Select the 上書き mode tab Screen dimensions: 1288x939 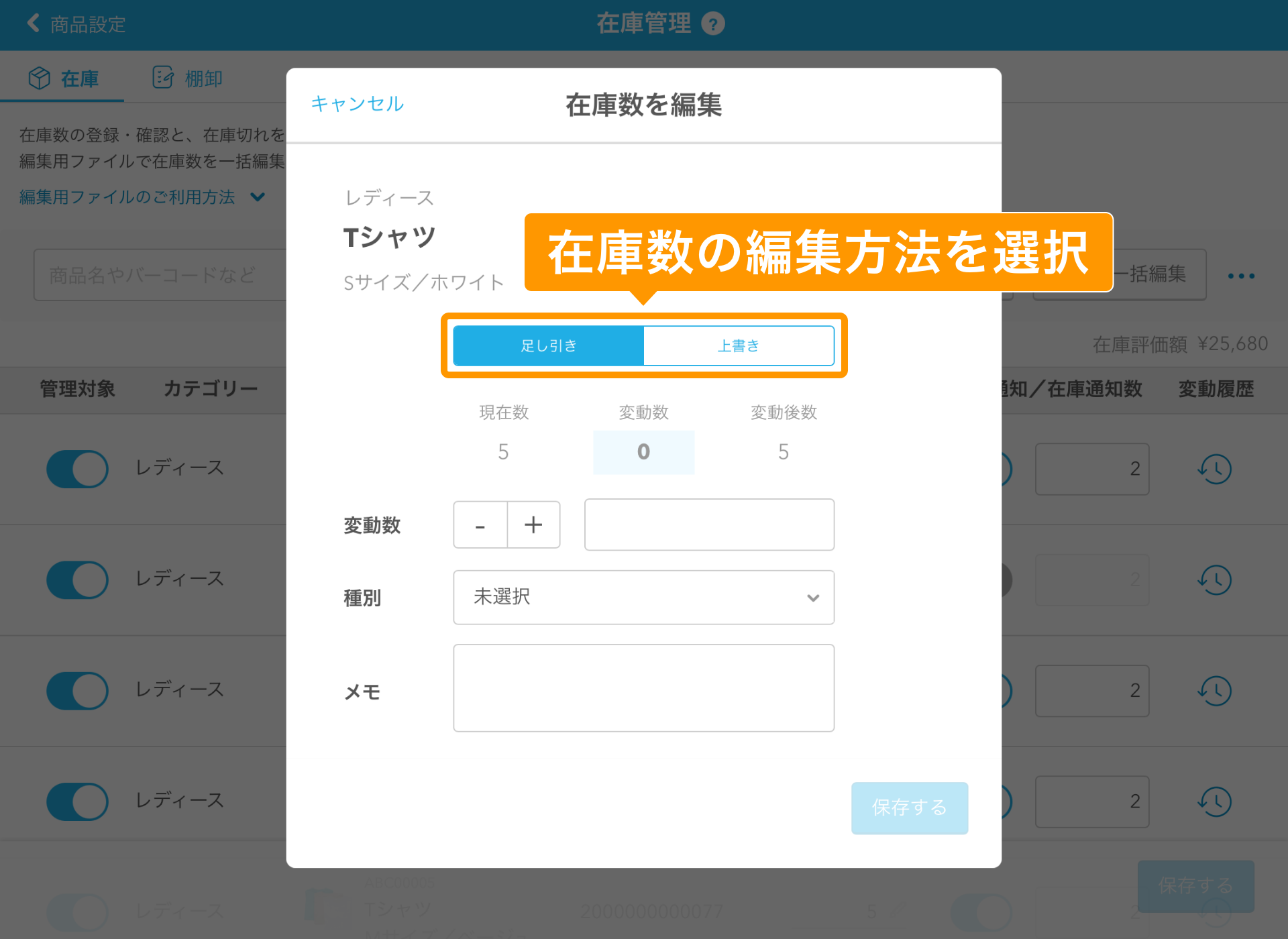pos(739,346)
